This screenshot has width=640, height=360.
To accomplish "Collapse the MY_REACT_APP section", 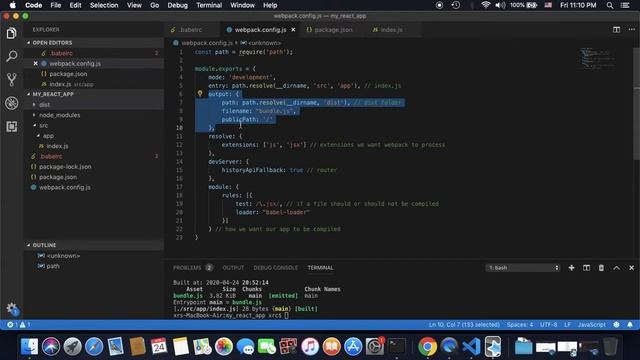I will coord(53,94).
